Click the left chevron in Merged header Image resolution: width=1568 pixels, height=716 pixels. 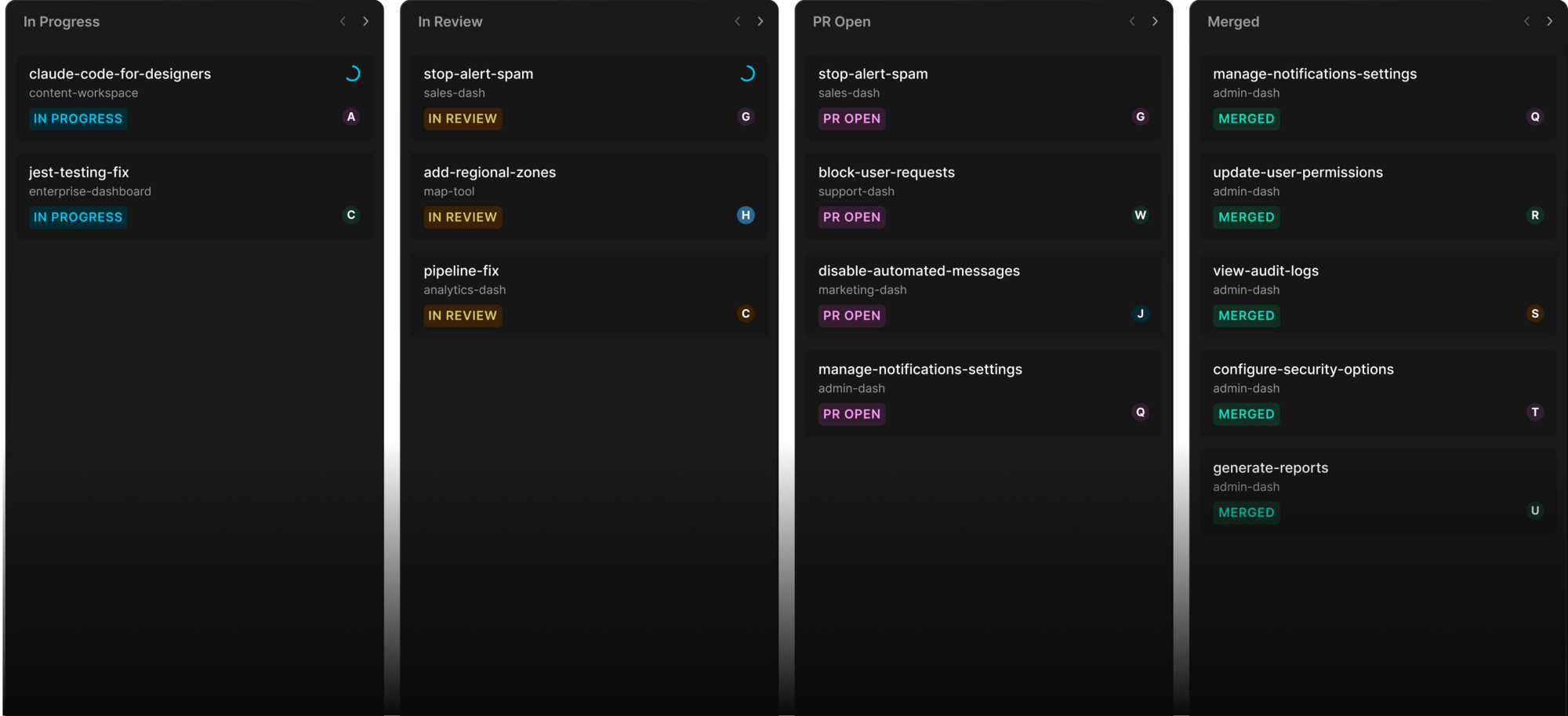pos(1526,21)
